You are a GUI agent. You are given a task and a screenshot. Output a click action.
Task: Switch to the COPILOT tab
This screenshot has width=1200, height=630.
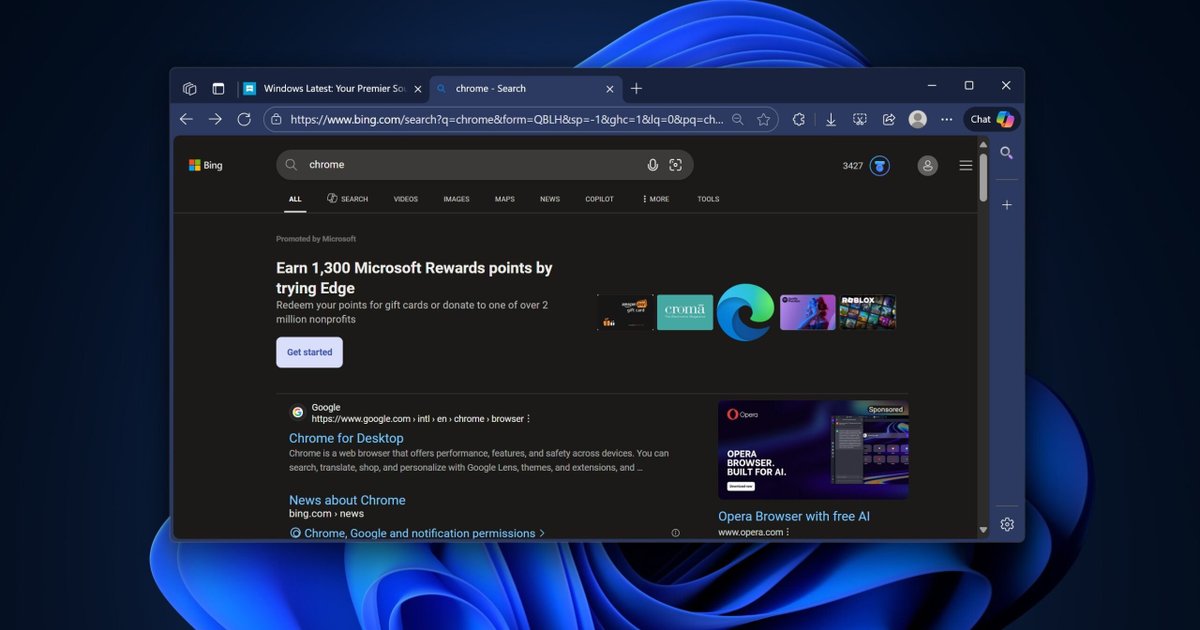click(600, 199)
